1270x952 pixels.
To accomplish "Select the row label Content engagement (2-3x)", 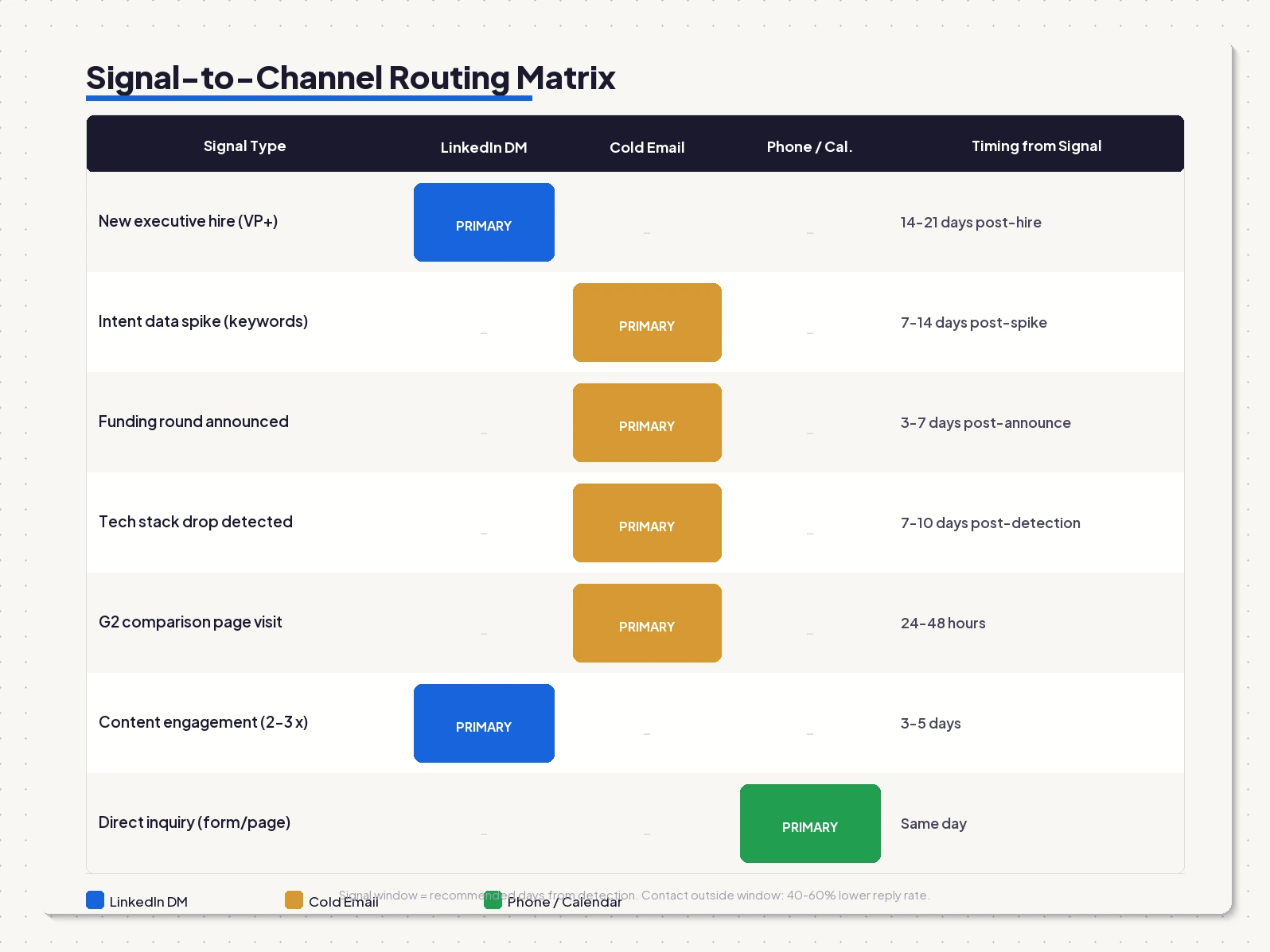I will [x=203, y=722].
